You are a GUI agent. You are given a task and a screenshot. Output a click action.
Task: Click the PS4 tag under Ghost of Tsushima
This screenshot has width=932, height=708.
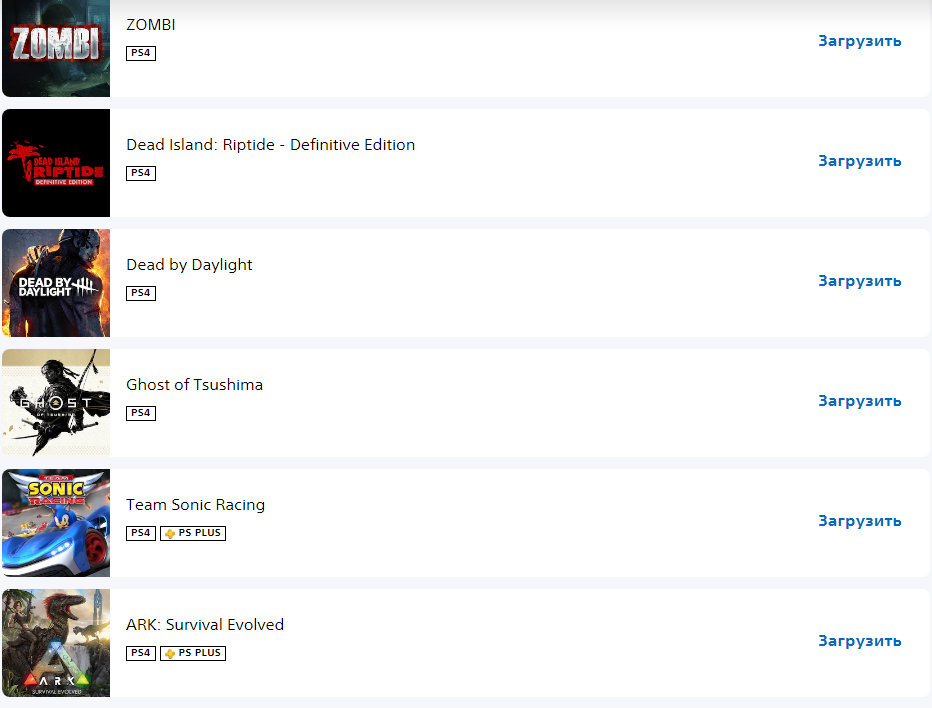pos(141,413)
